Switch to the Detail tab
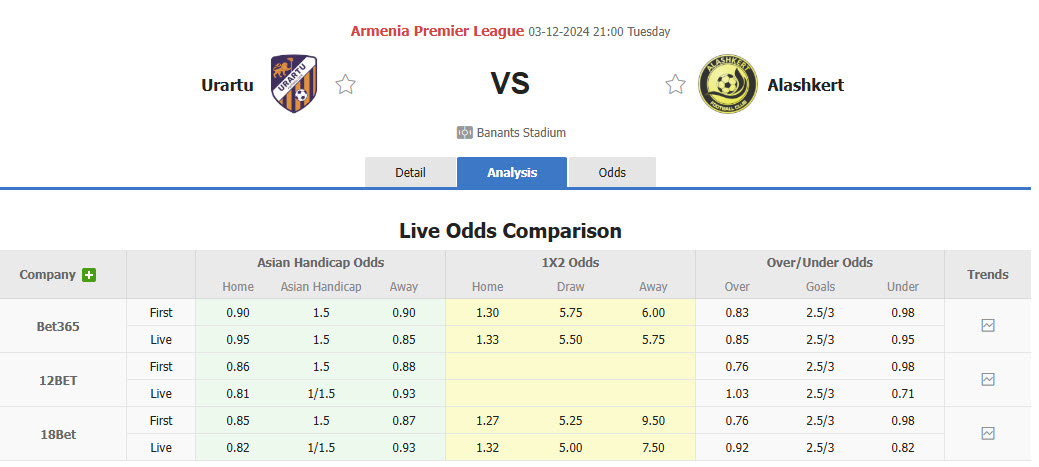Viewport: 1039px width, 467px height. pos(410,172)
